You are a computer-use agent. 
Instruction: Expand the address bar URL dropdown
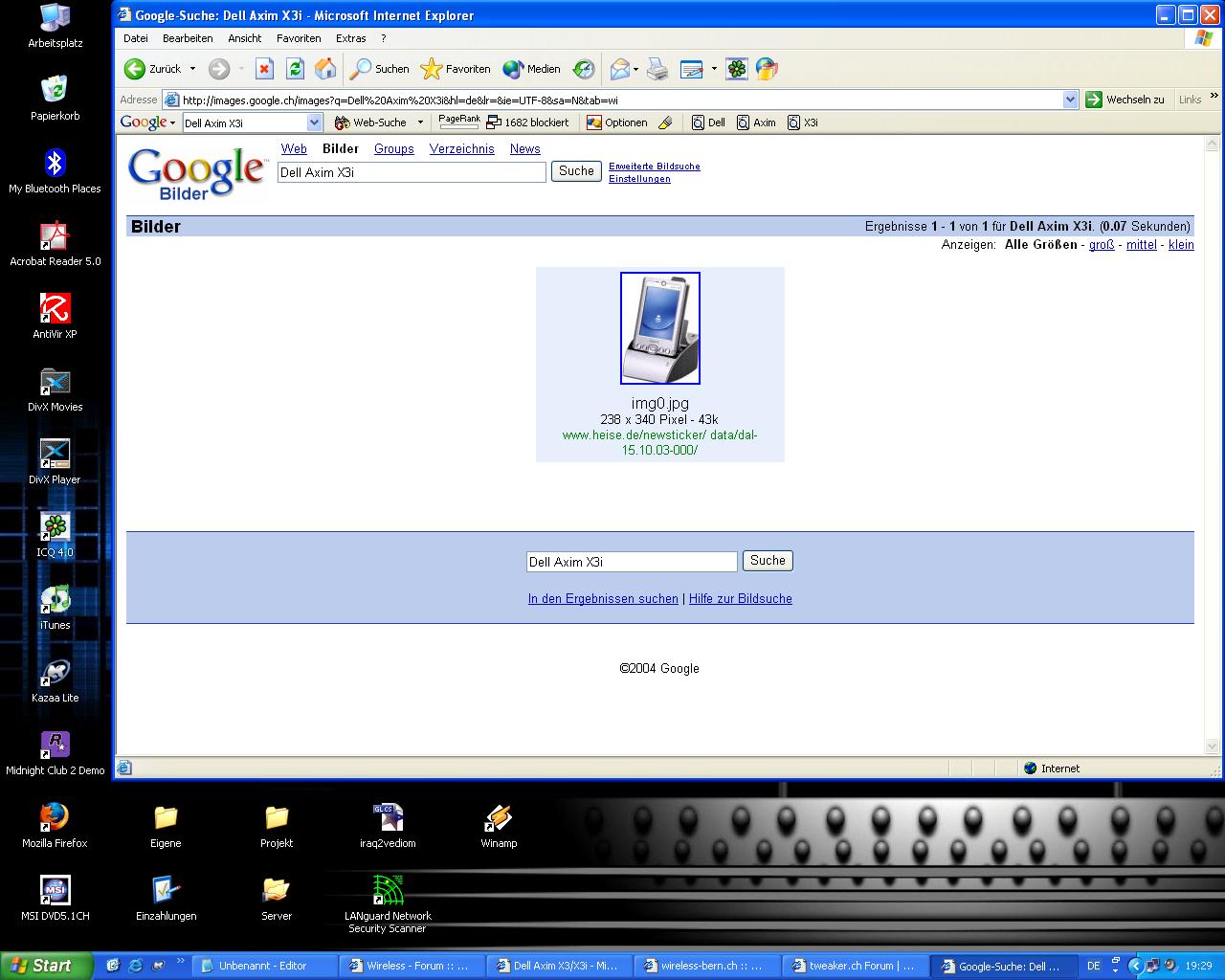point(1070,100)
